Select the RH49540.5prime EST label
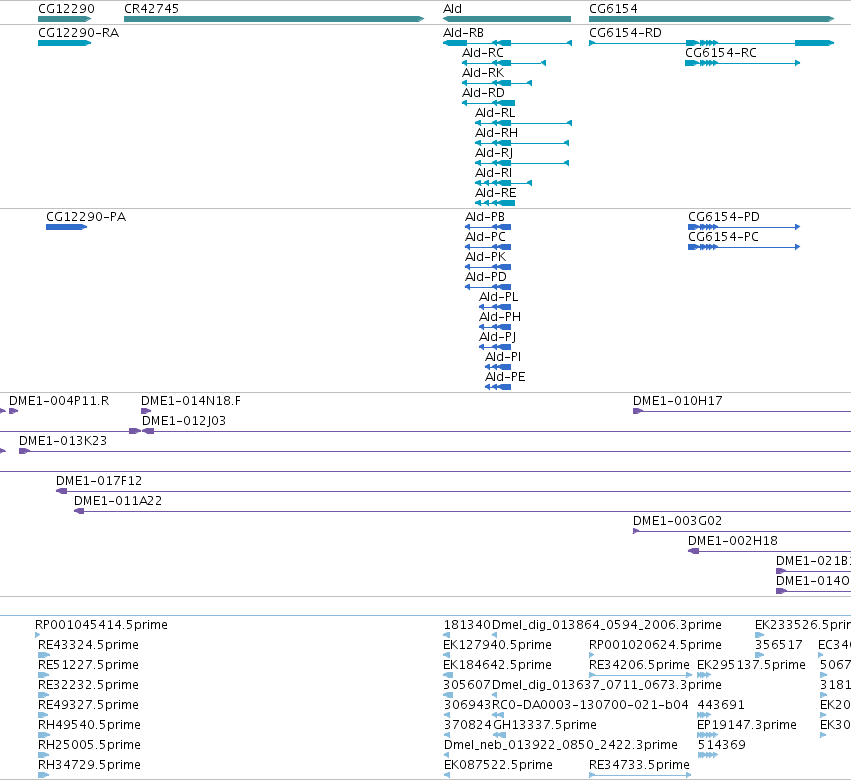 pos(90,725)
